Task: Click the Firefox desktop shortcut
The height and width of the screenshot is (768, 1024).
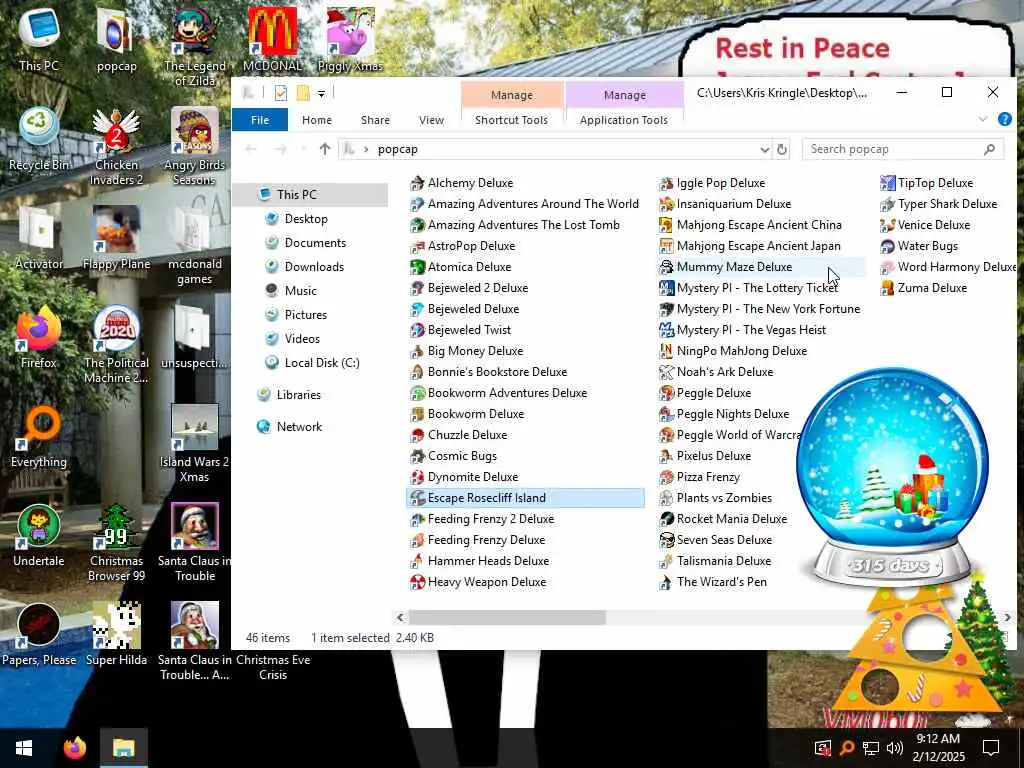Action: point(39,338)
